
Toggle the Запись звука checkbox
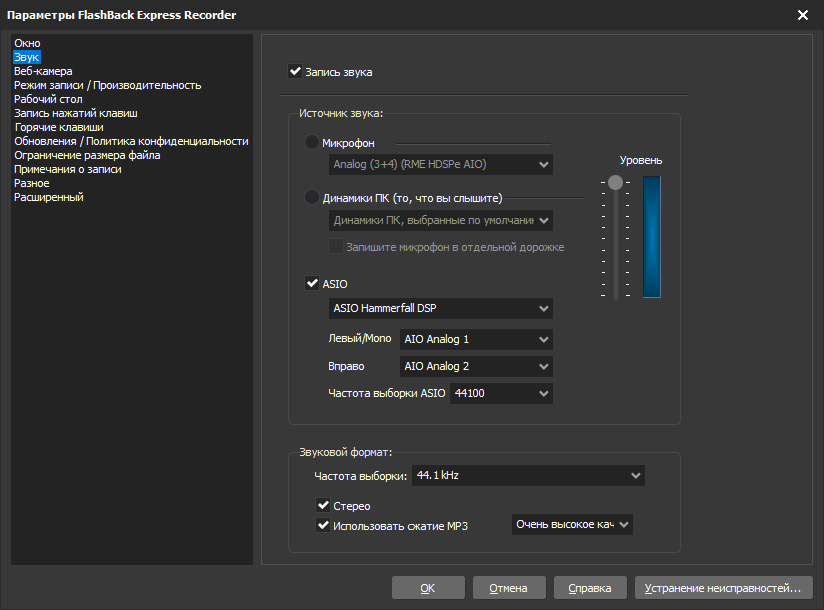(x=295, y=71)
